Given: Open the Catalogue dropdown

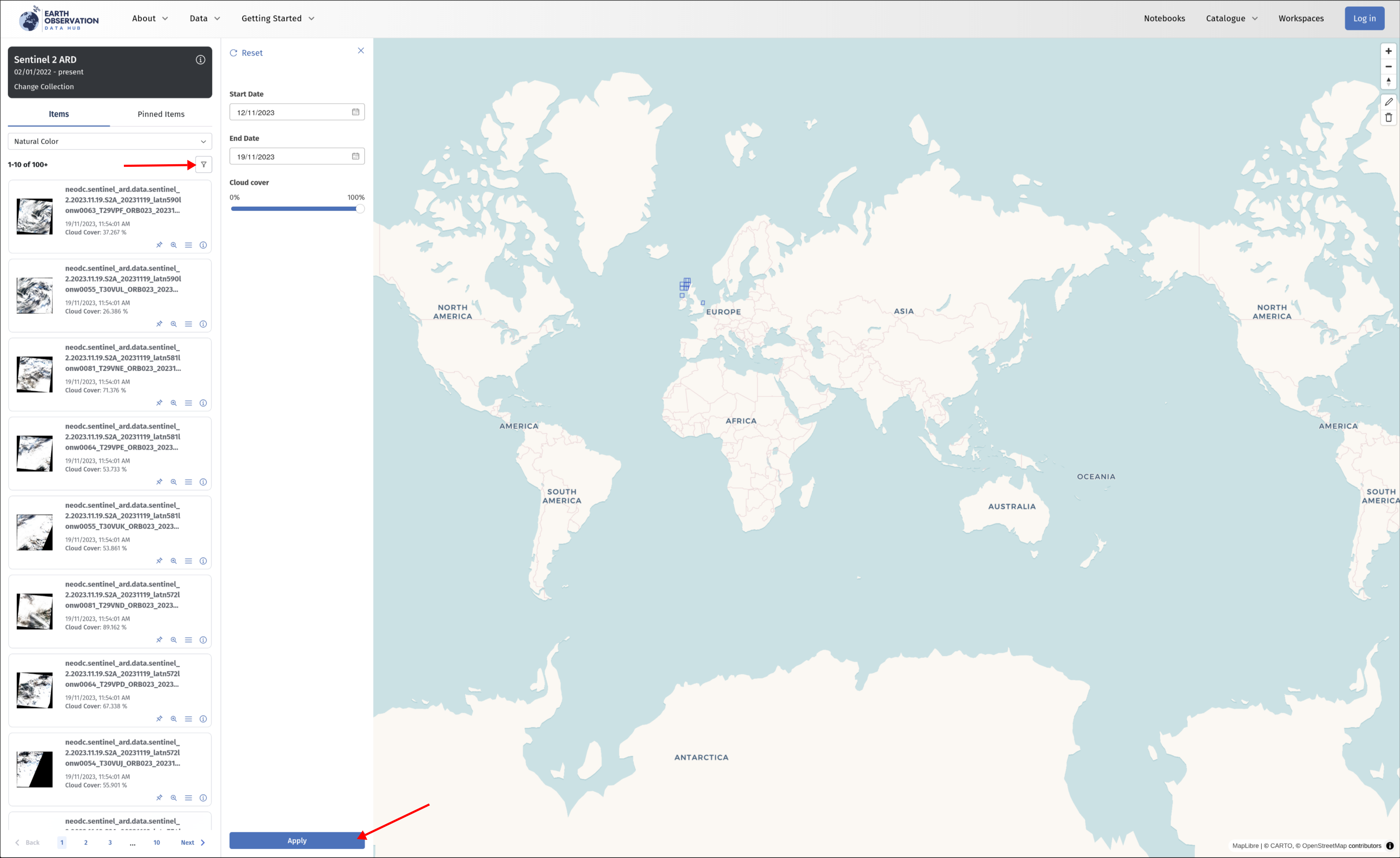Looking at the screenshot, I should tap(1231, 18).
